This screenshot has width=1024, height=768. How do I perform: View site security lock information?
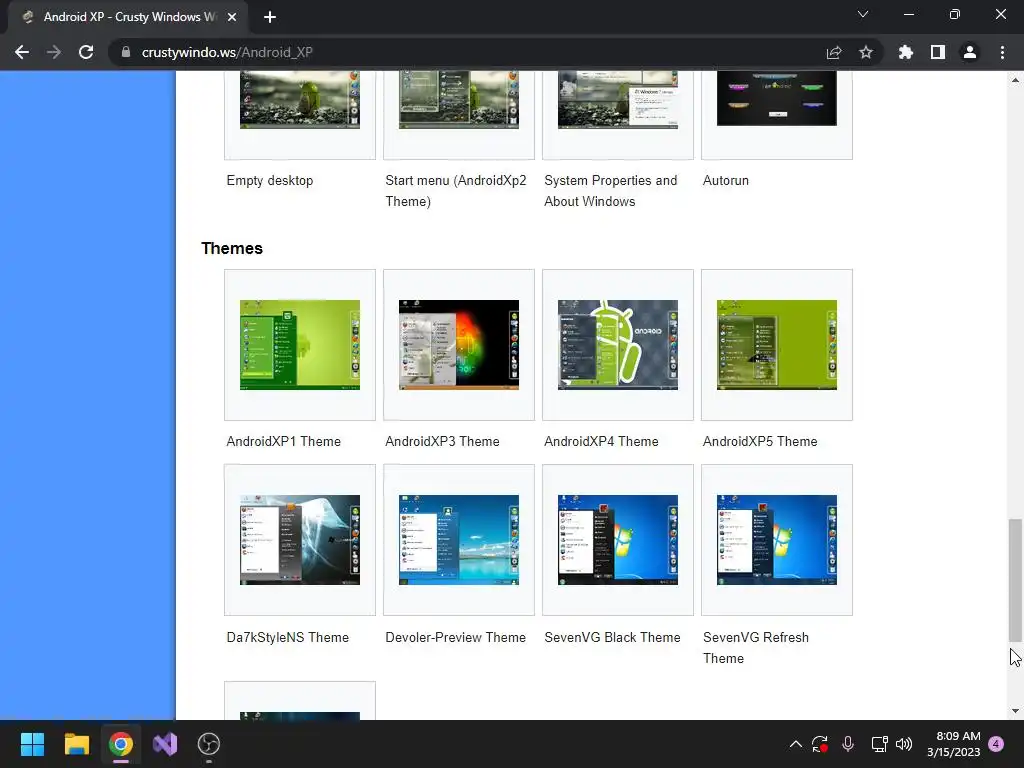click(x=126, y=52)
